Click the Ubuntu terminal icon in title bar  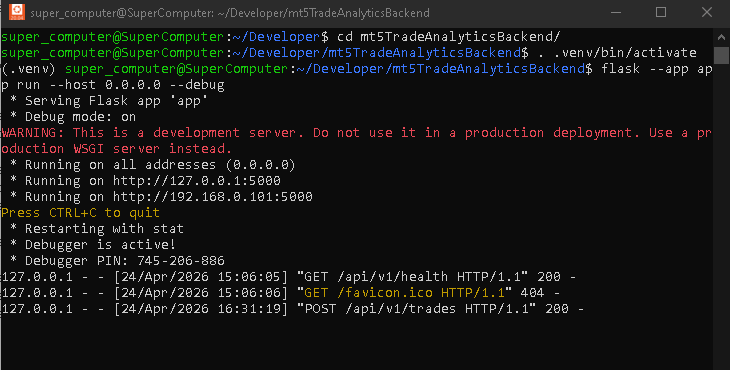17,12
